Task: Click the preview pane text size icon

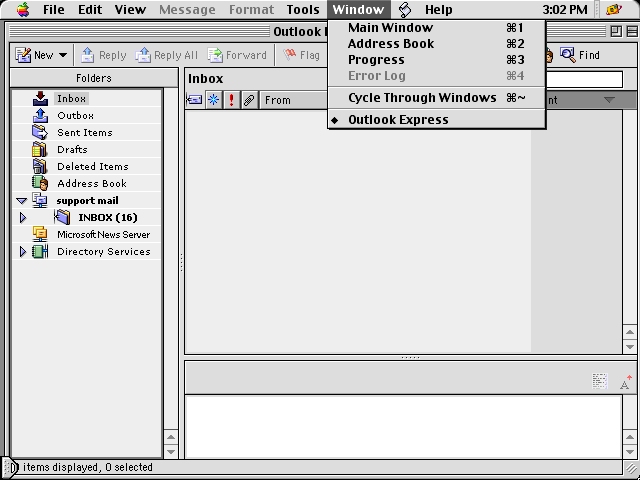Action: coord(625,382)
